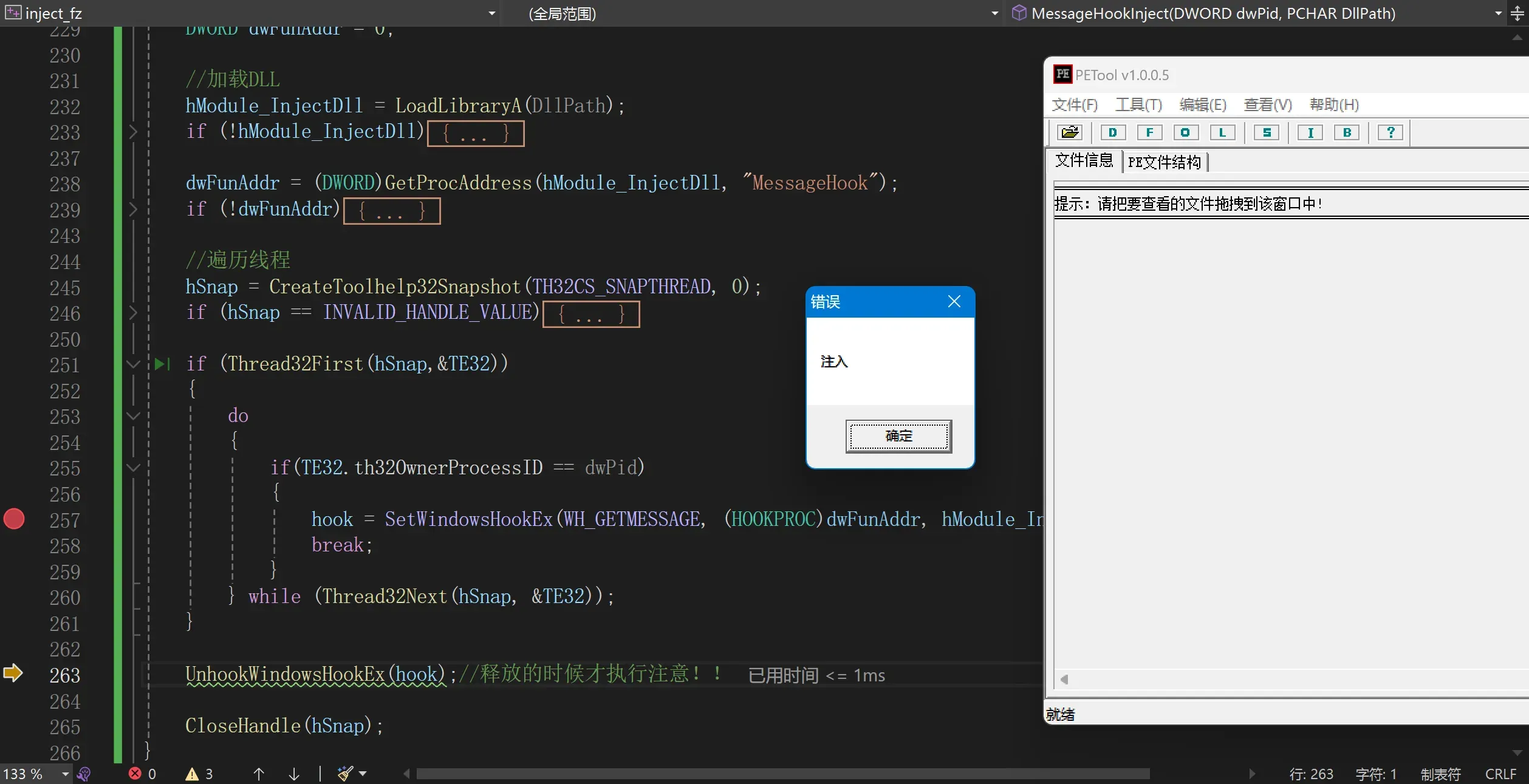Click the open file icon in PETool toolbar
Screen dimensions: 1529x784
pyautogui.click(x=1070, y=132)
